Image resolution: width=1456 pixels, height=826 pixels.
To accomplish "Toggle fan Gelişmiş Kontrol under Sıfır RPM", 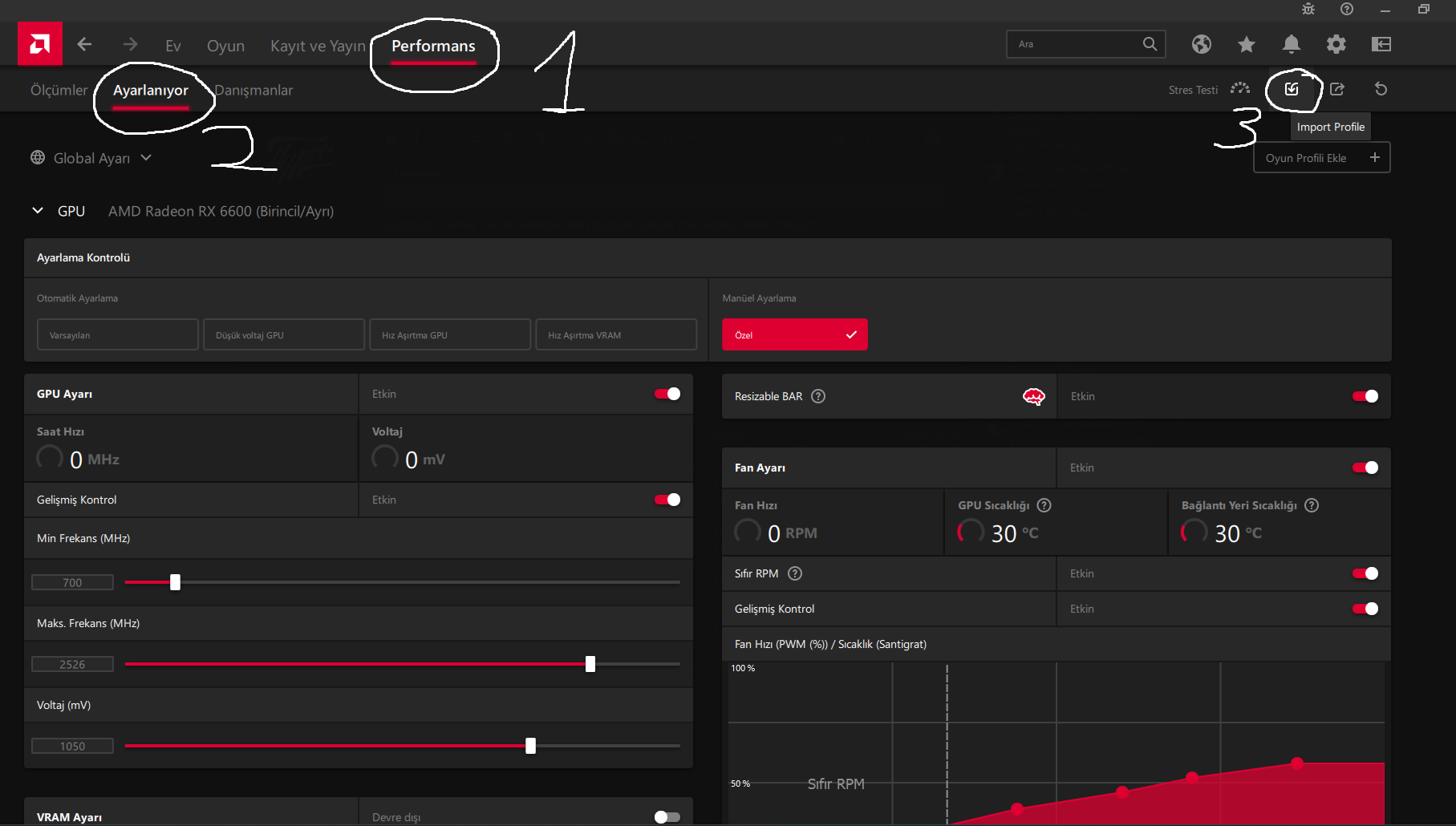I will [1365, 609].
